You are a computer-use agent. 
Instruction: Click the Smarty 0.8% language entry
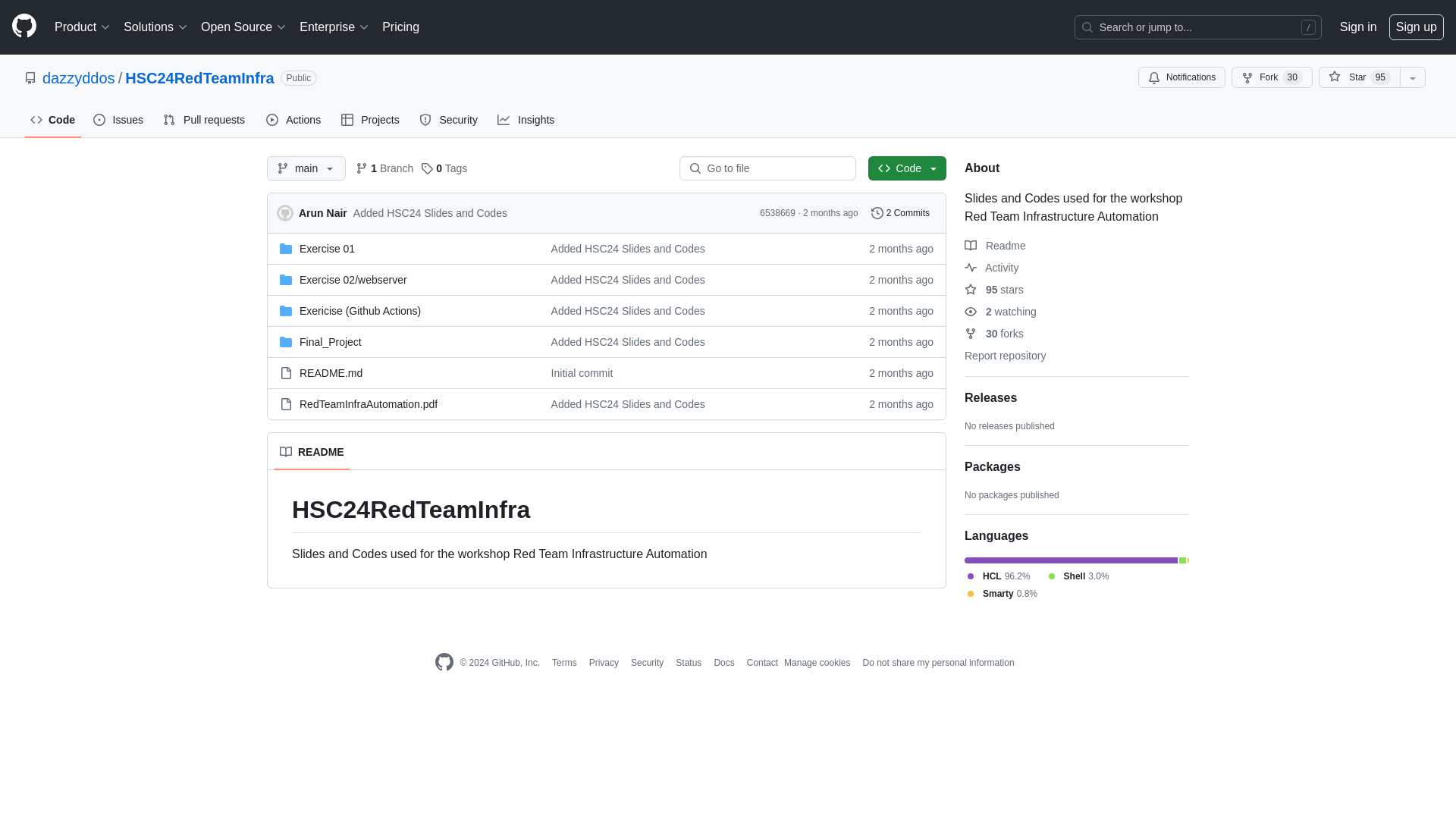tap(1003, 594)
